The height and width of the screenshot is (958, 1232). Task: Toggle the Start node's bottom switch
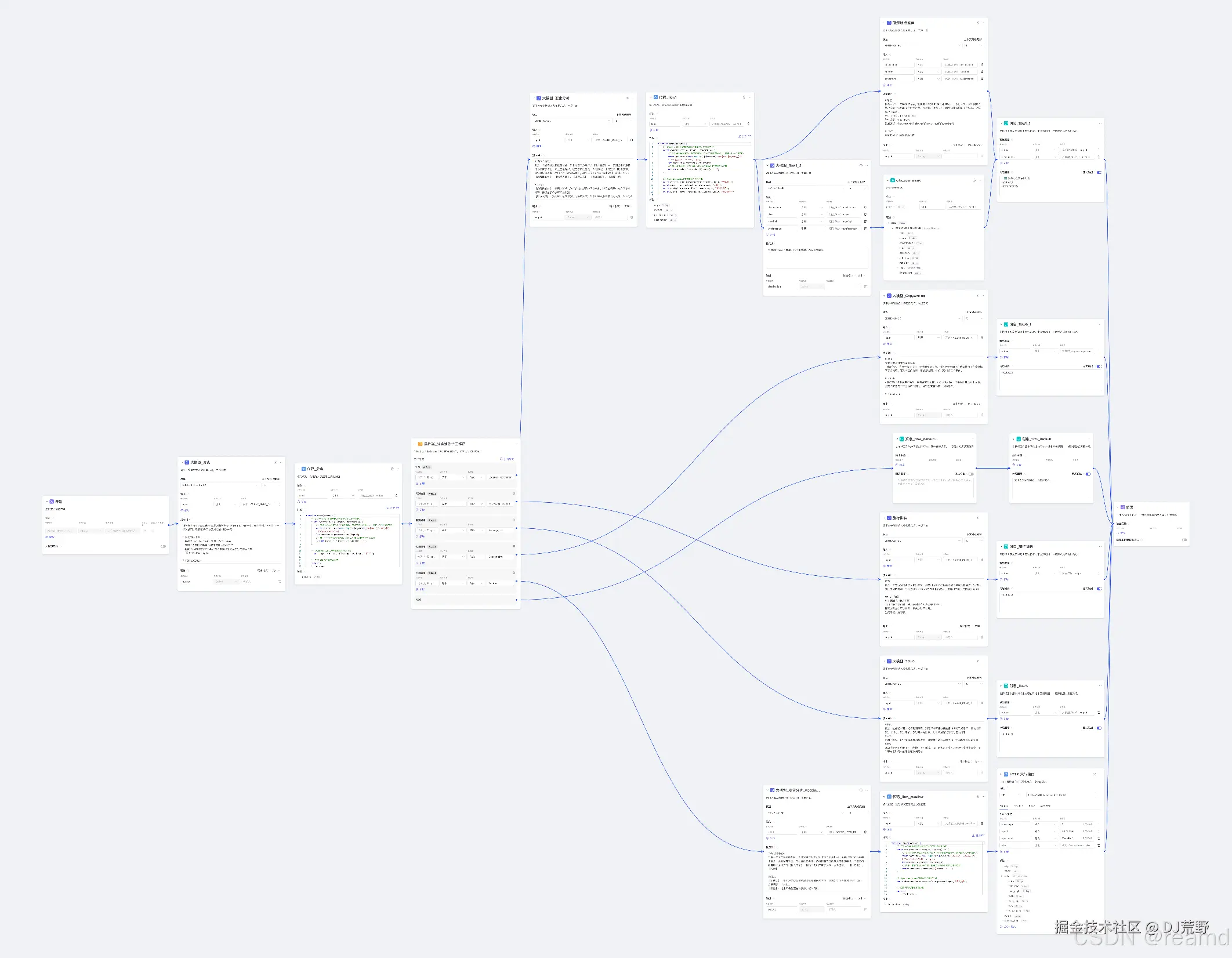[x=163, y=546]
